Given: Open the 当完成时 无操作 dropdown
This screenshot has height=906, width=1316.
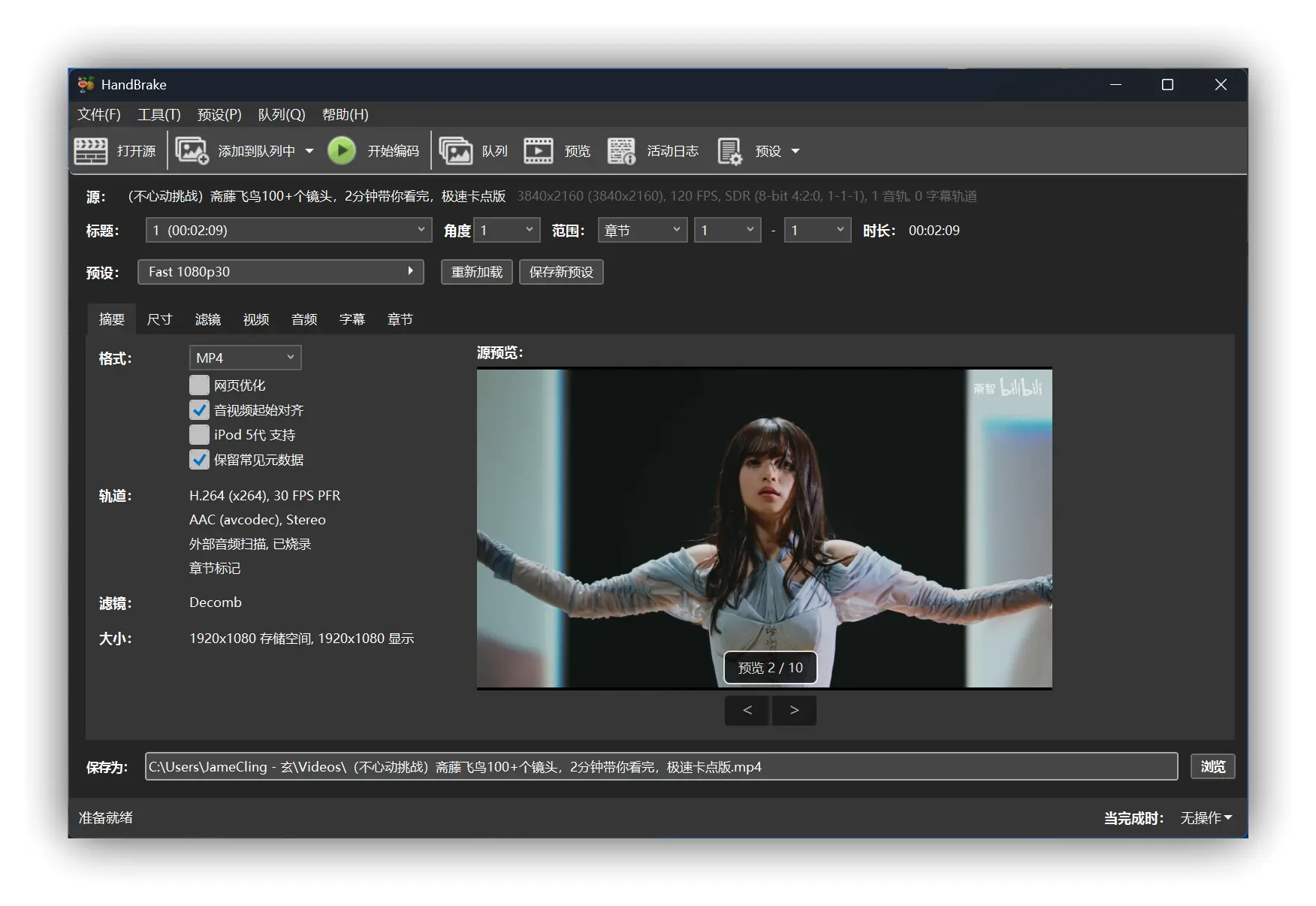Looking at the screenshot, I should click(x=1206, y=818).
